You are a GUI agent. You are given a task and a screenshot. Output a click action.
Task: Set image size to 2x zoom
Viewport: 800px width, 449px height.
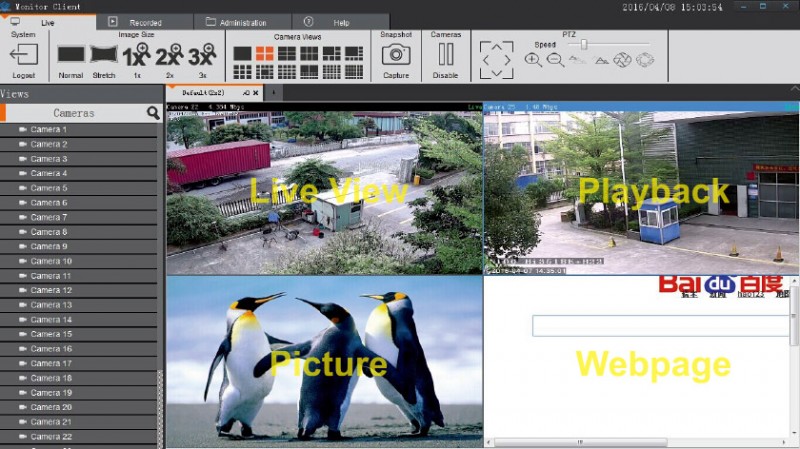169,55
